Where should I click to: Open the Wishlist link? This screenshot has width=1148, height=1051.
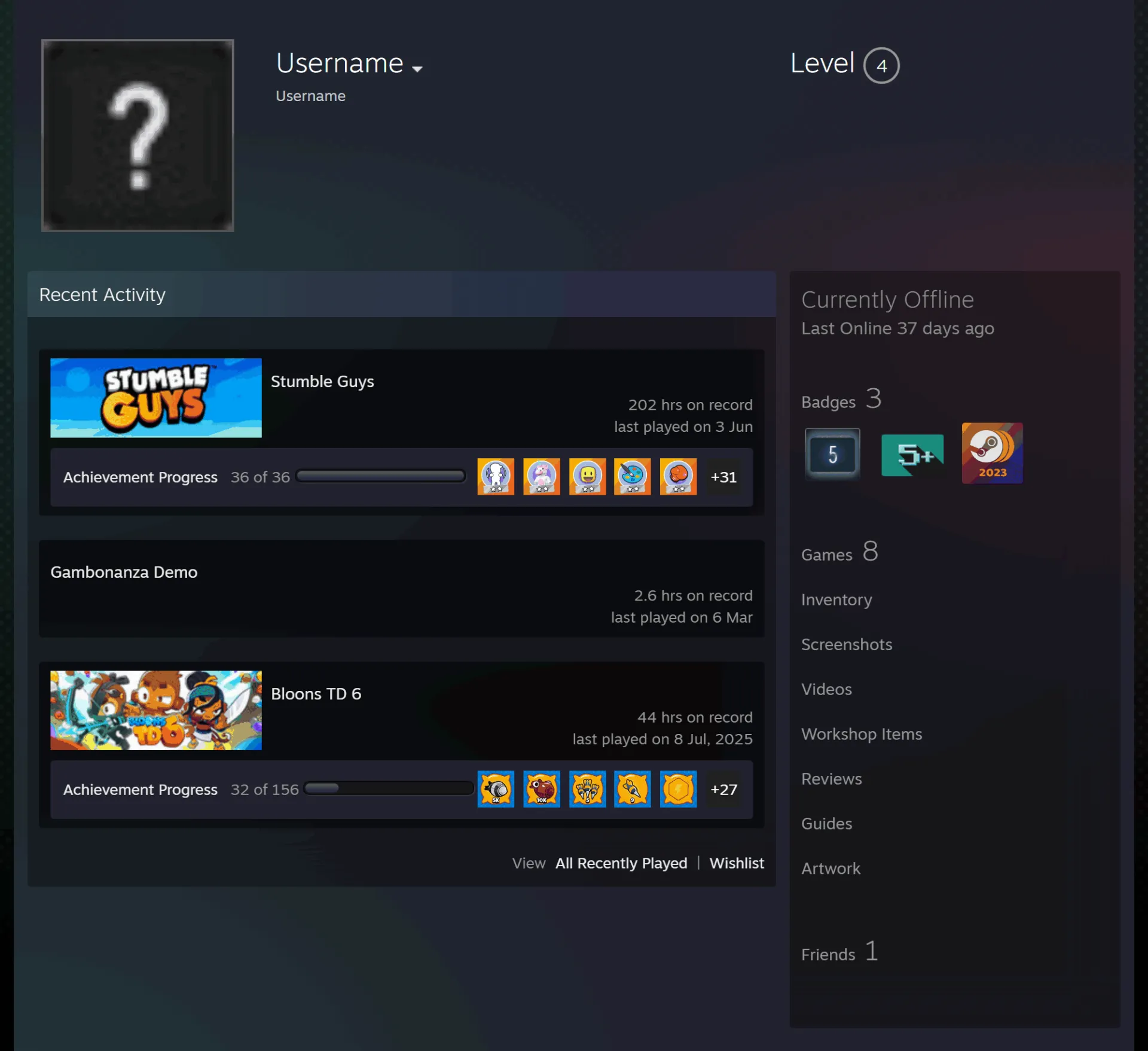(737, 863)
